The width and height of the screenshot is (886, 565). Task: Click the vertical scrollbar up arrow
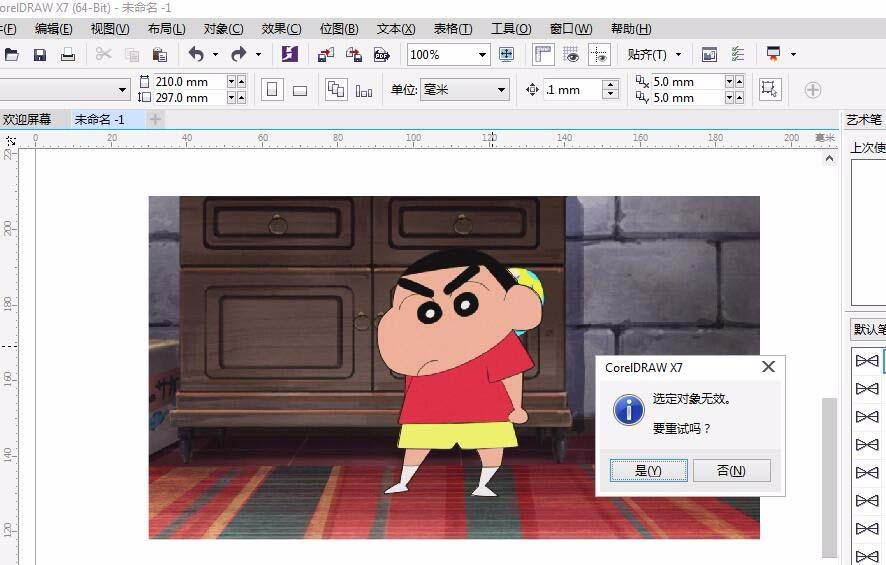pyautogui.click(x=829, y=159)
